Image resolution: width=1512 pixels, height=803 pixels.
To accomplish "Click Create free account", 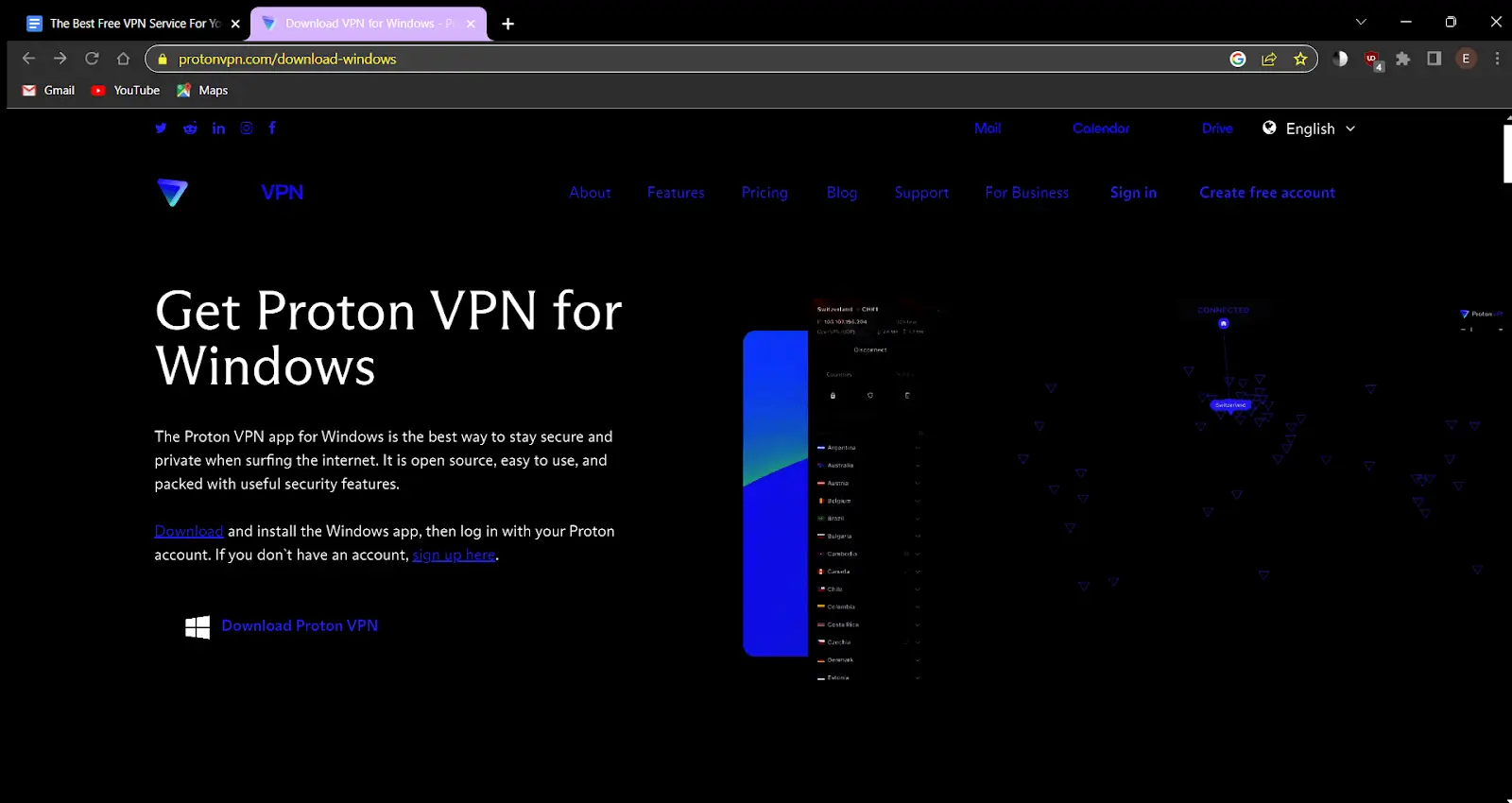I will coord(1267,193).
